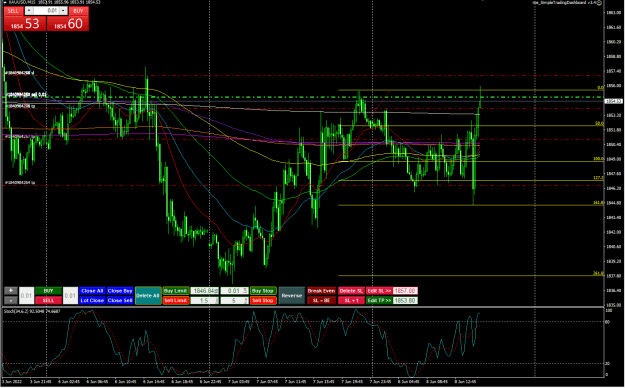Click the red dashboard SELL button
This screenshot has width=625, height=388.
click(48, 300)
